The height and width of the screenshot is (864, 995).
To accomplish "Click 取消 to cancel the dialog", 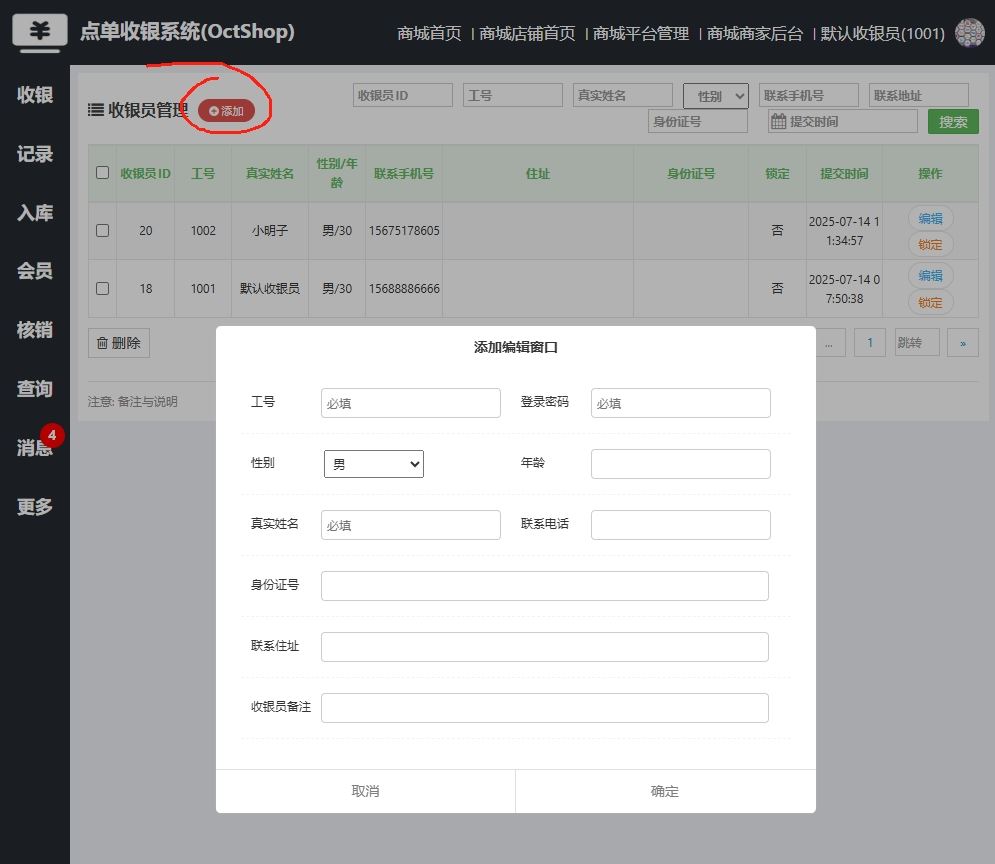I will [366, 791].
